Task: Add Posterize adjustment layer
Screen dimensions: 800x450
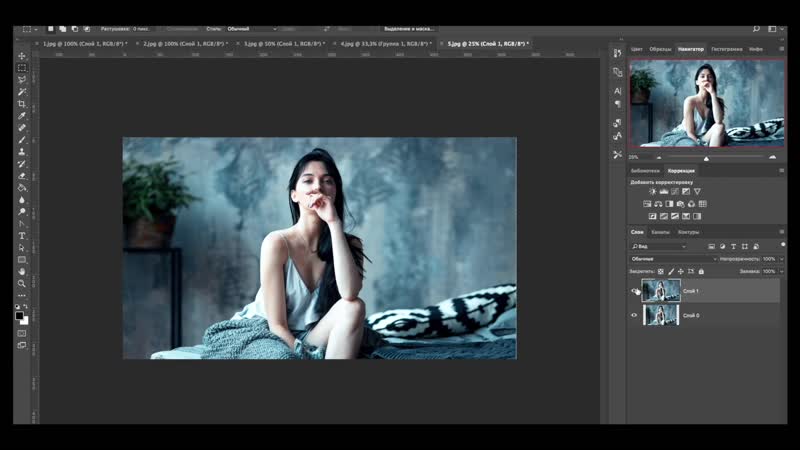Action: point(664,216)
